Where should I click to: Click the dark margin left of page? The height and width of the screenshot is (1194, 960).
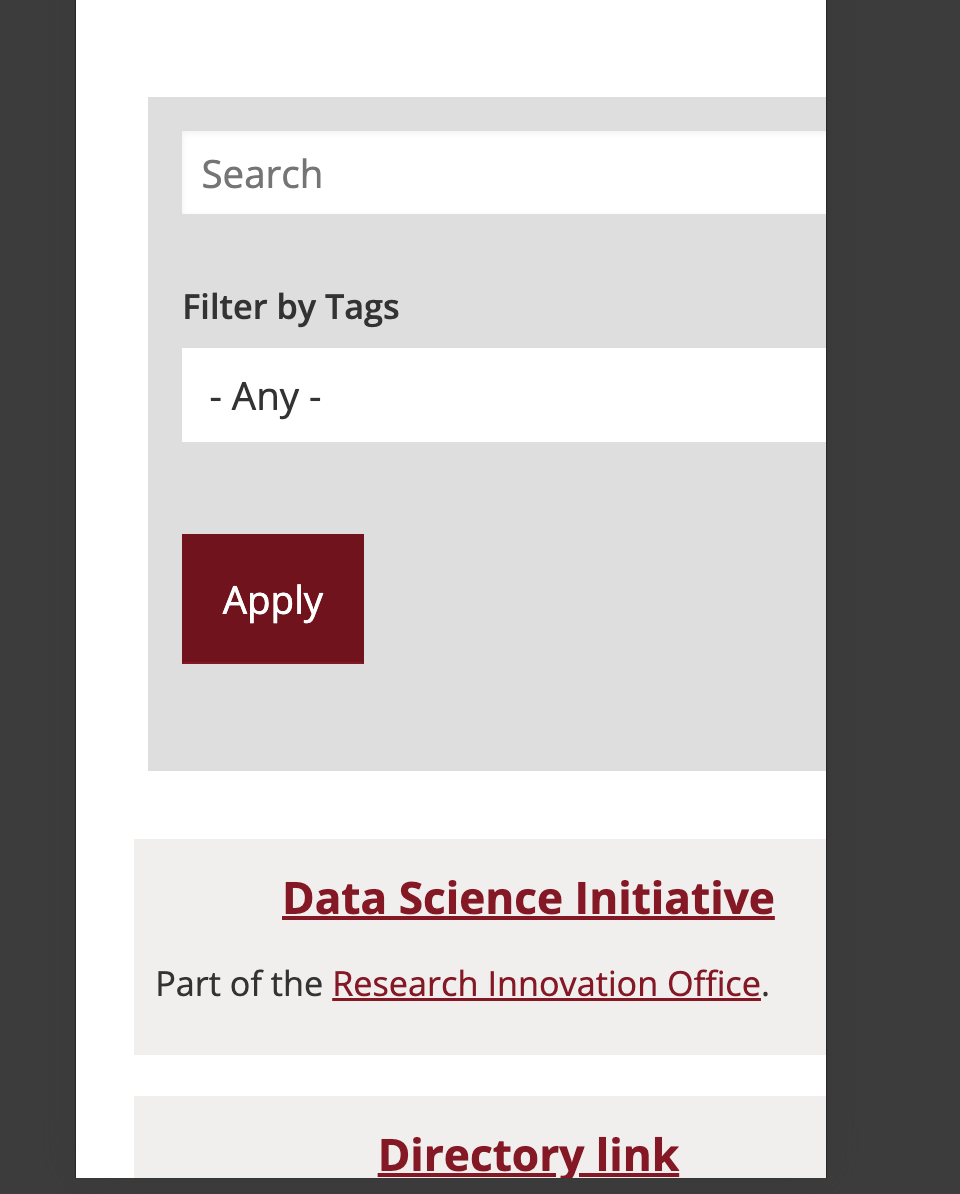click(37, 600)
